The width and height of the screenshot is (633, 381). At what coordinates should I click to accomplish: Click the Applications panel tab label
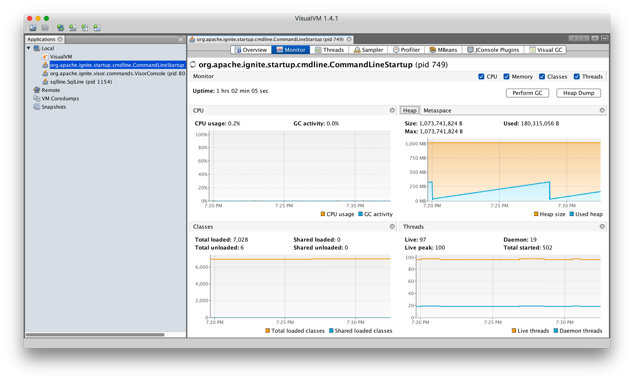point(41,39)
